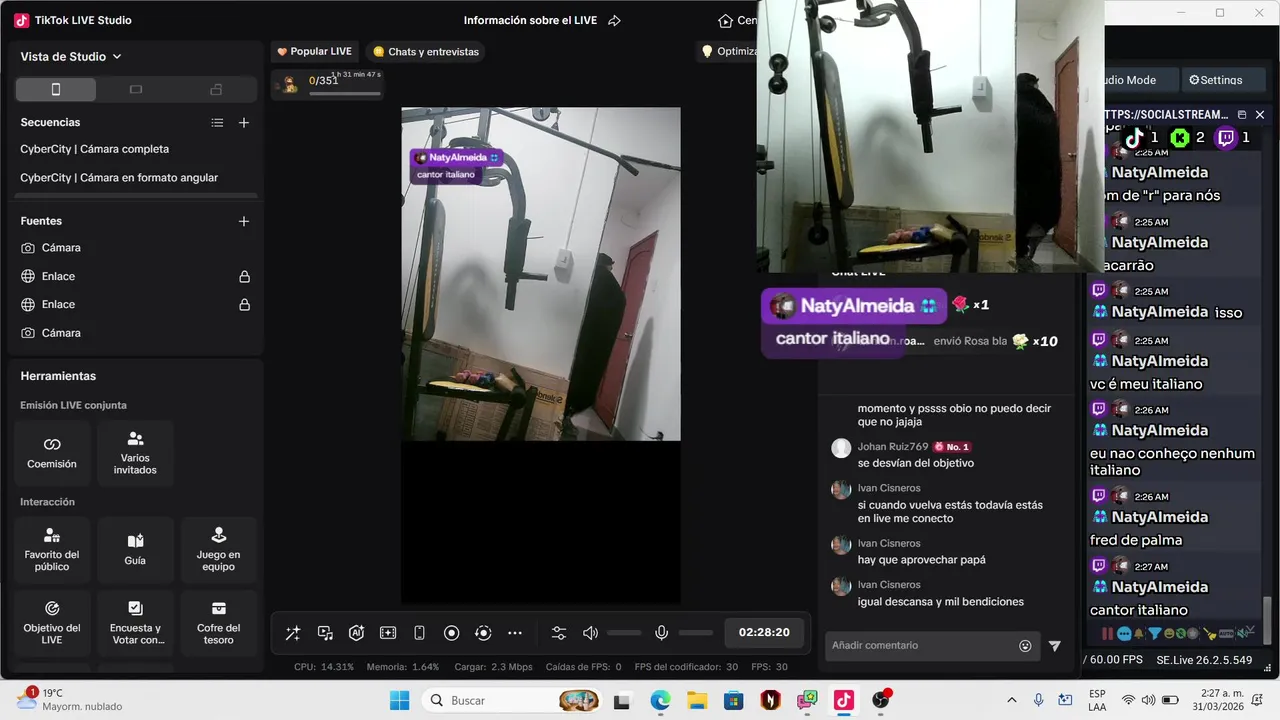Switch to Chats y entrevistas tab
The width and height of the screenshot is (1280, 720).
point(426,51)
